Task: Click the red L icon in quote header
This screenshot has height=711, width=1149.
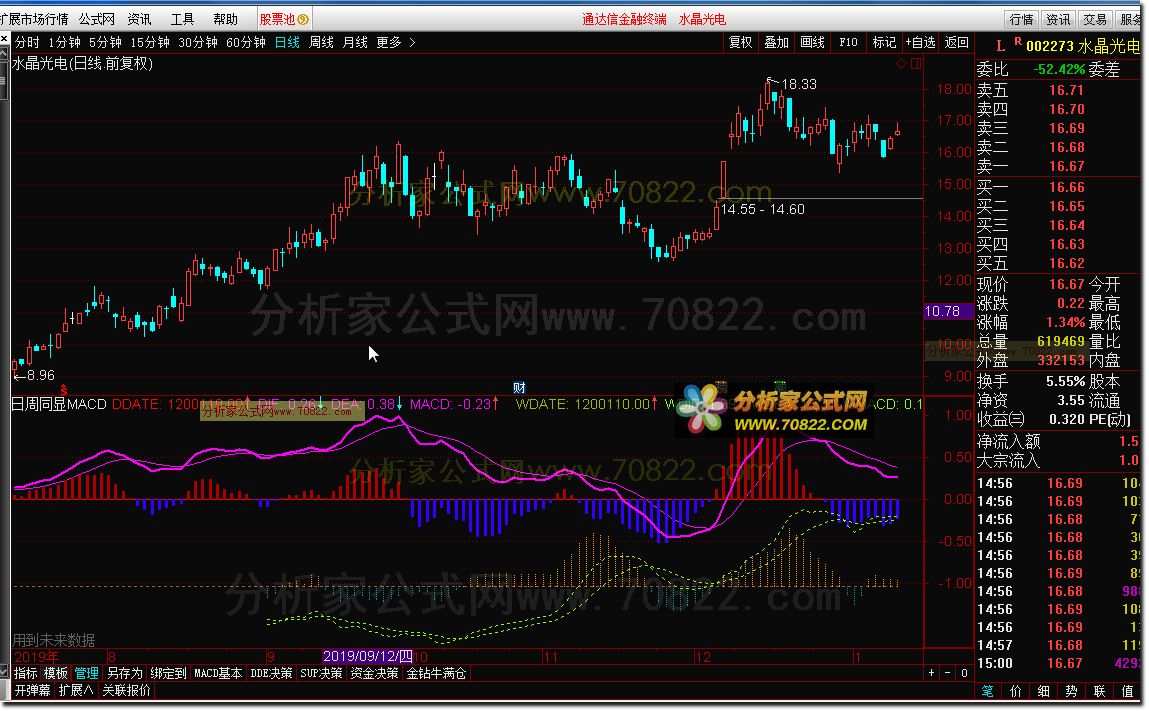Action: point(1000,46)
